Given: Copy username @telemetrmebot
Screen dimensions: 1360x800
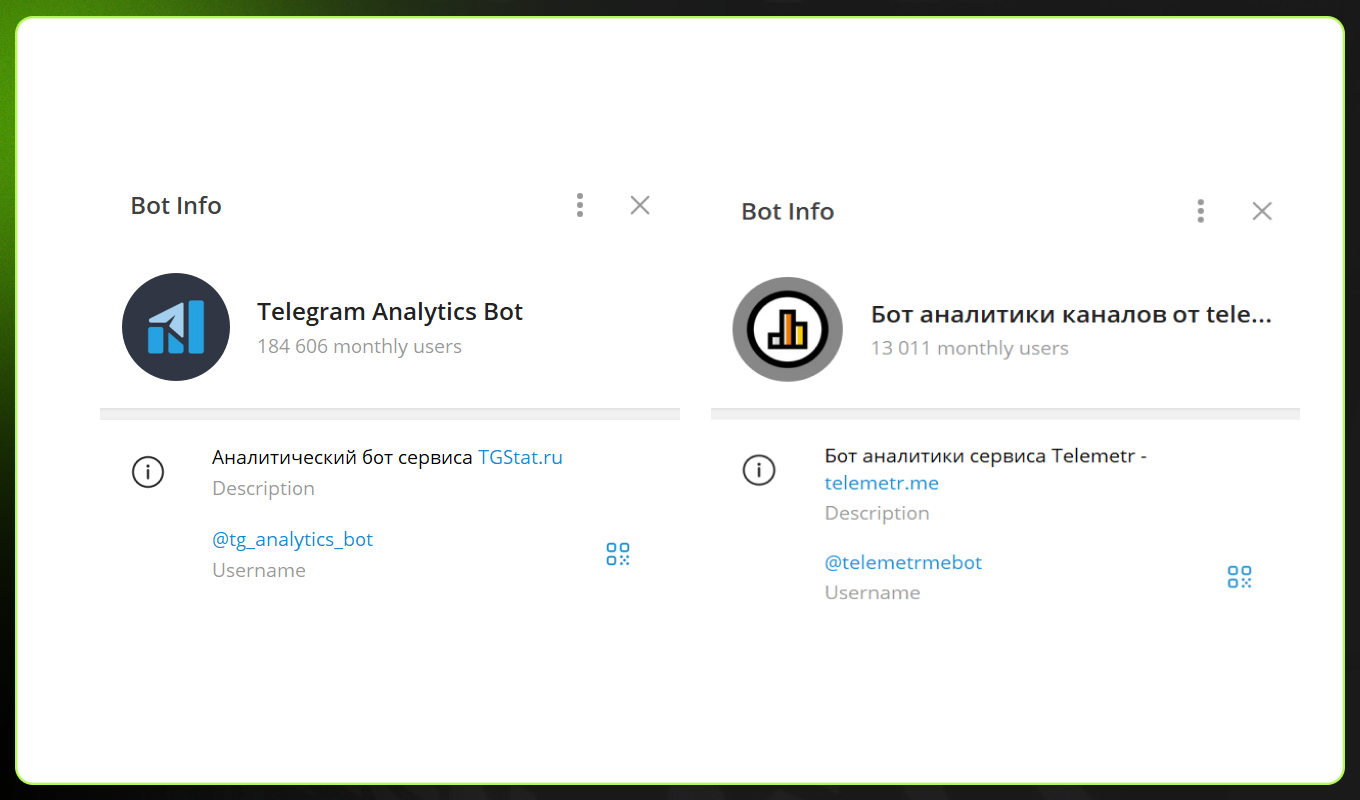Looking at the screenshot, I should tap(903, 562).
